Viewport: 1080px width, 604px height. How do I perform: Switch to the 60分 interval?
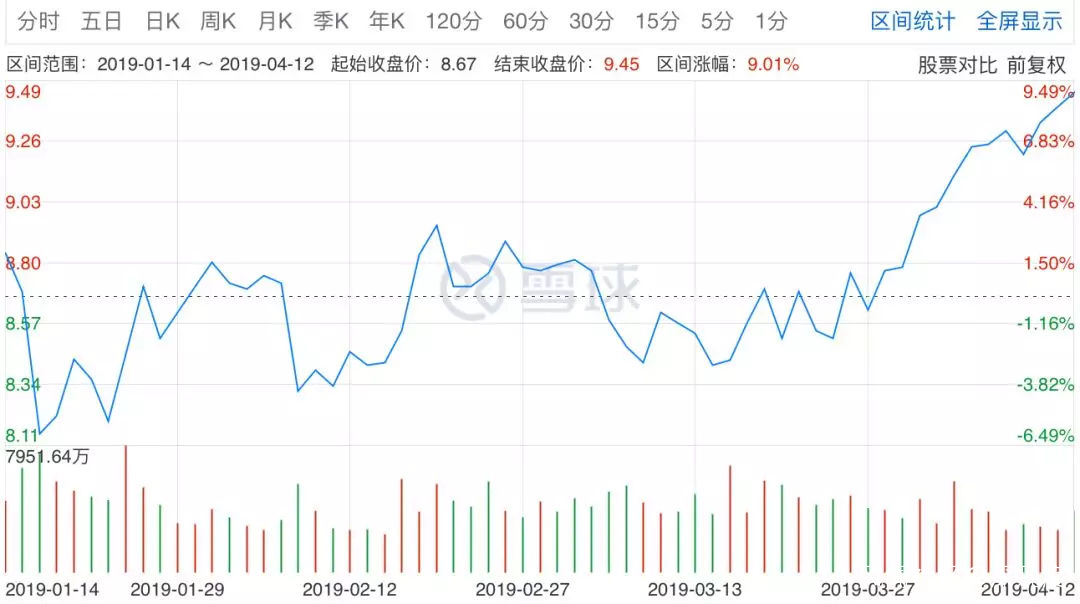click(x=526, y=21)
